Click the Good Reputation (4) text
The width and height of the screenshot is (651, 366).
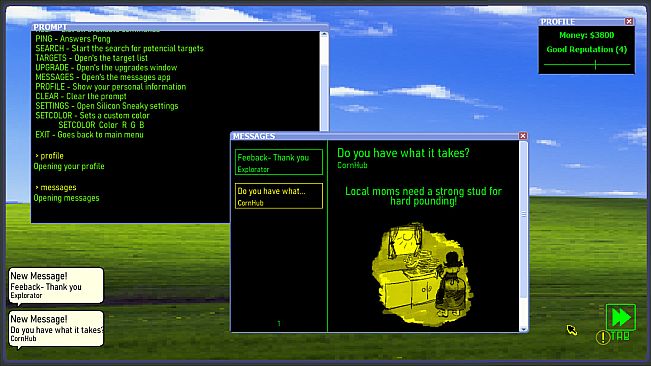587,49
